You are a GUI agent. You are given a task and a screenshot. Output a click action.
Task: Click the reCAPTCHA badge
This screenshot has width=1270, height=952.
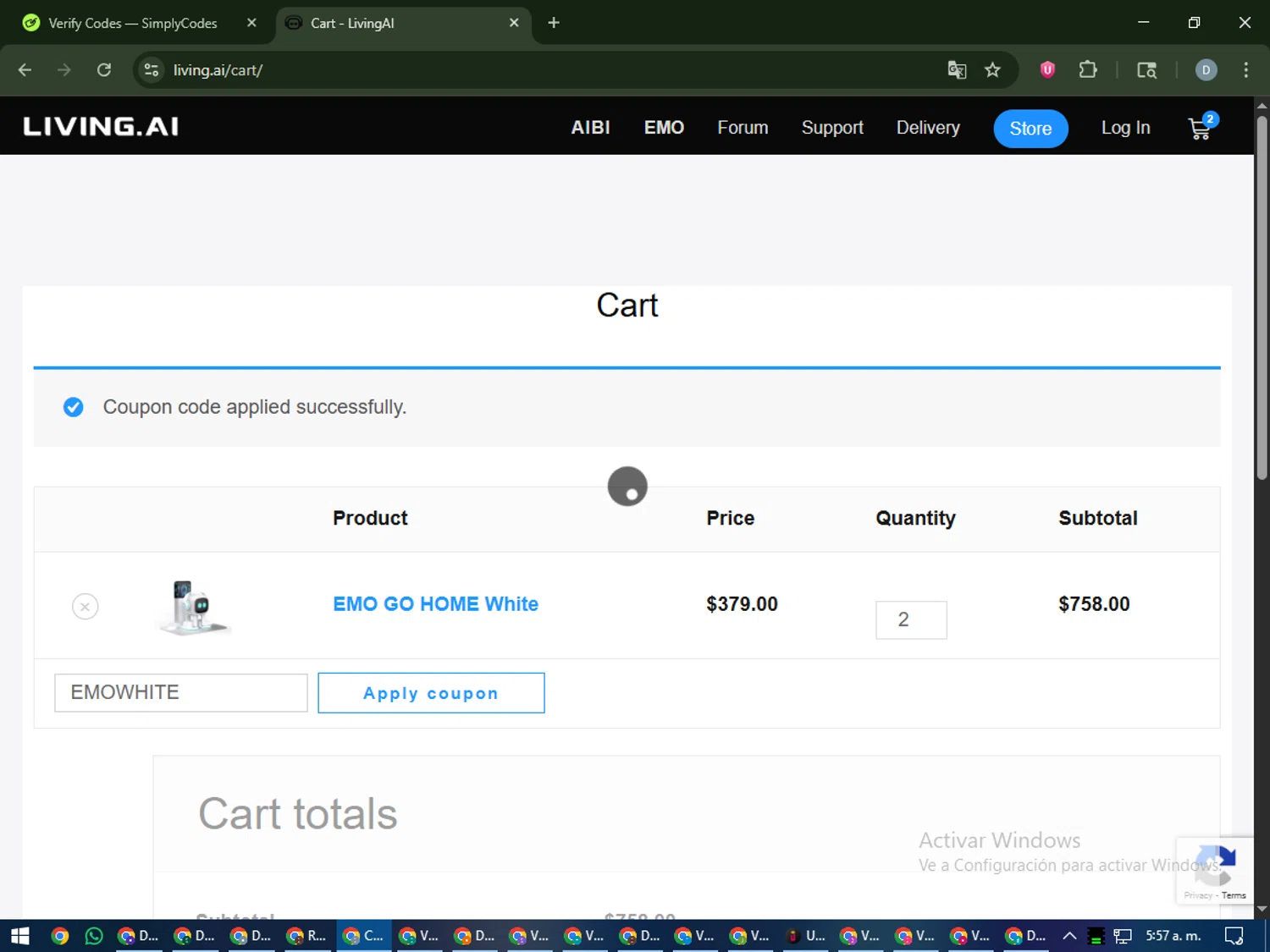point(1215,871)
